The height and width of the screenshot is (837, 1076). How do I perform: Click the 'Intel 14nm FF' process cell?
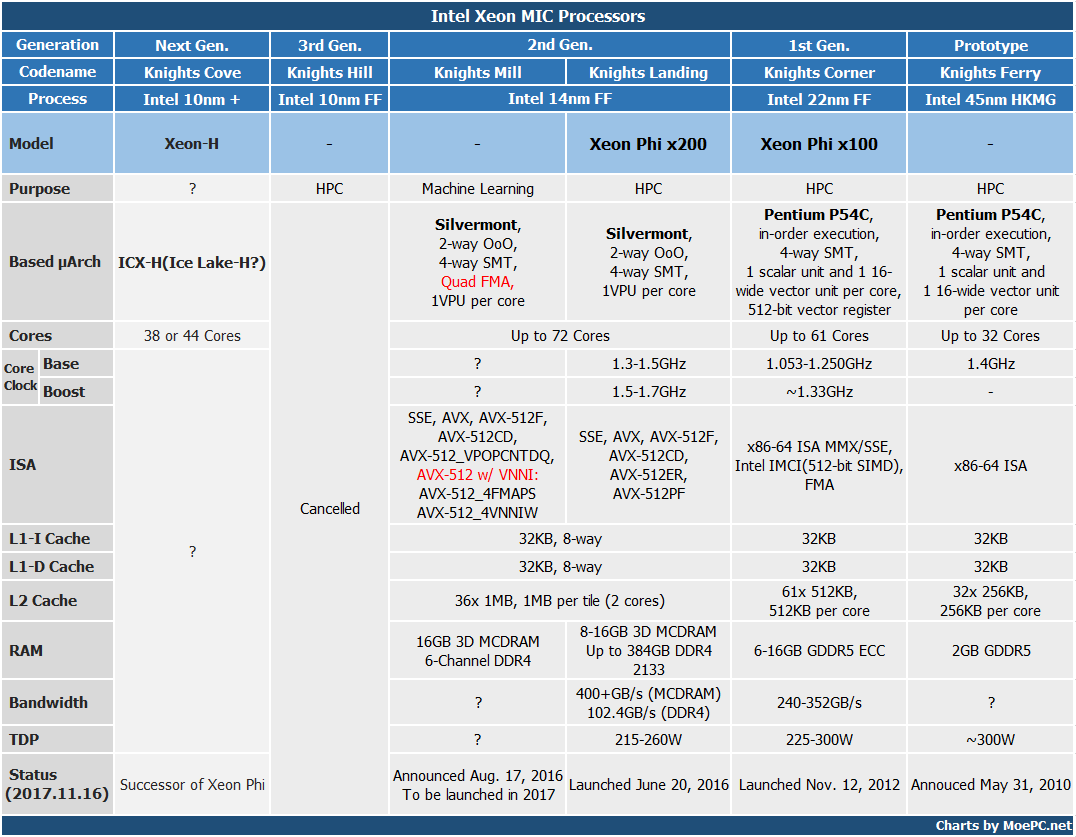560,99
